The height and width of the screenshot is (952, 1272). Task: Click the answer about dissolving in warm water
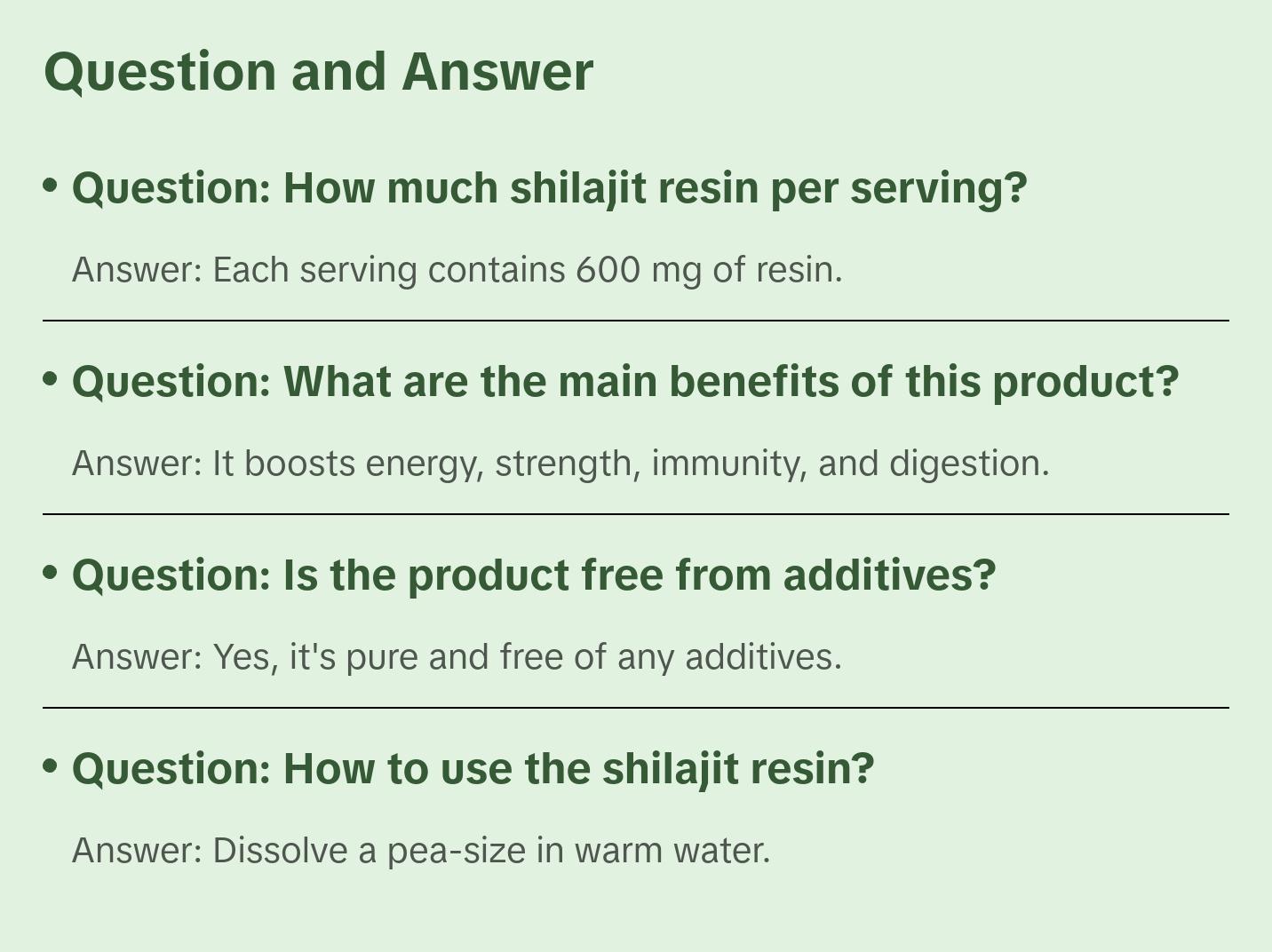(421, 851)
